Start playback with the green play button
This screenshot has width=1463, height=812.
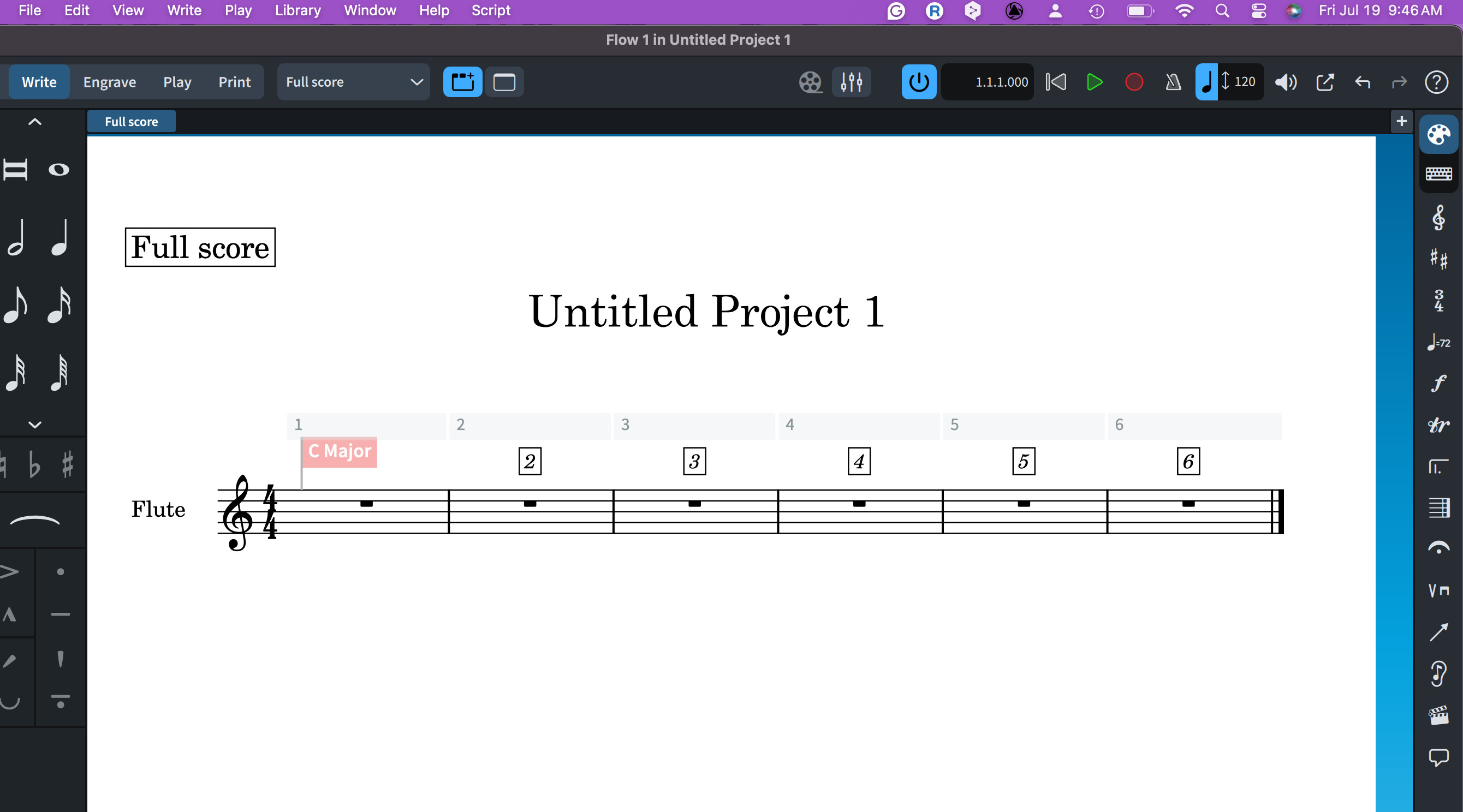click(1094, 82)
